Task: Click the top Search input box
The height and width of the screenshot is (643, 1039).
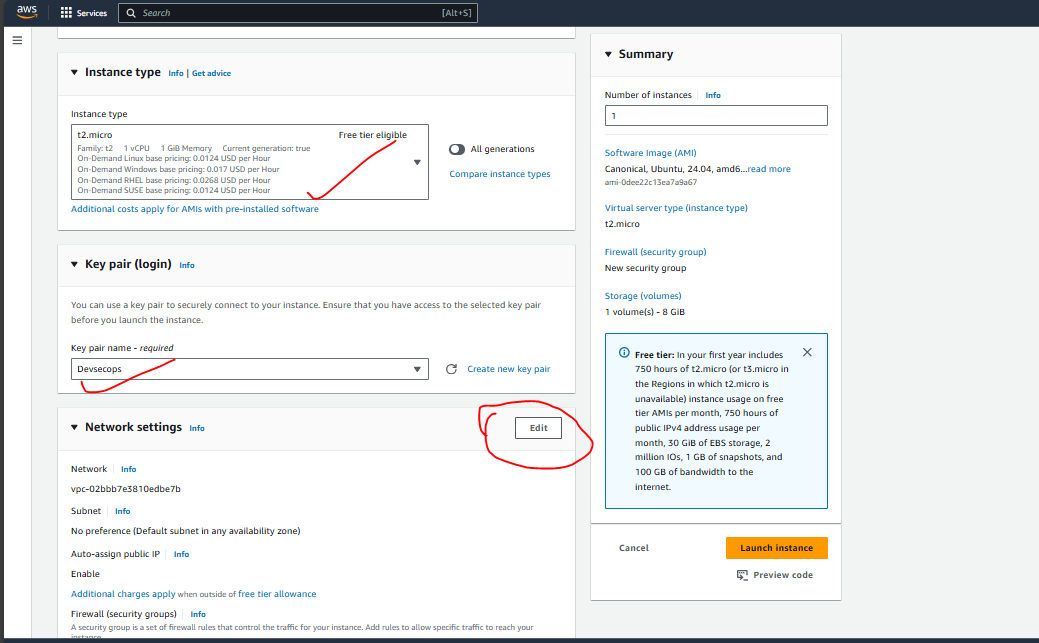Action: (x=298, y=13)
